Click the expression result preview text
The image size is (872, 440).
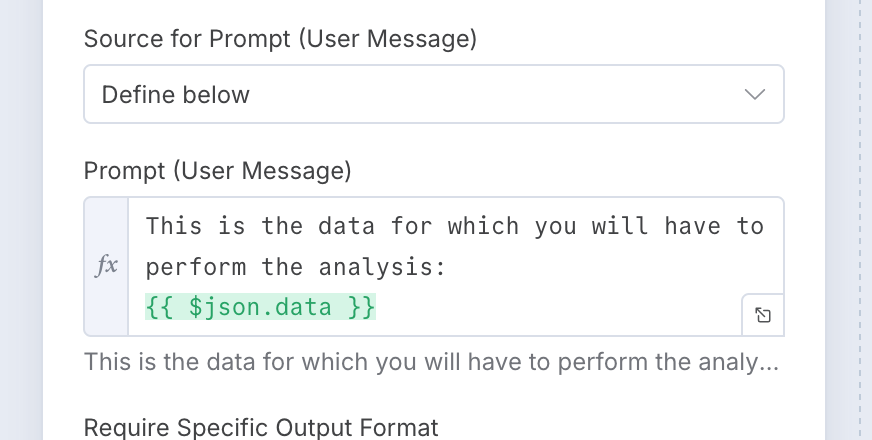coord(430,361)
